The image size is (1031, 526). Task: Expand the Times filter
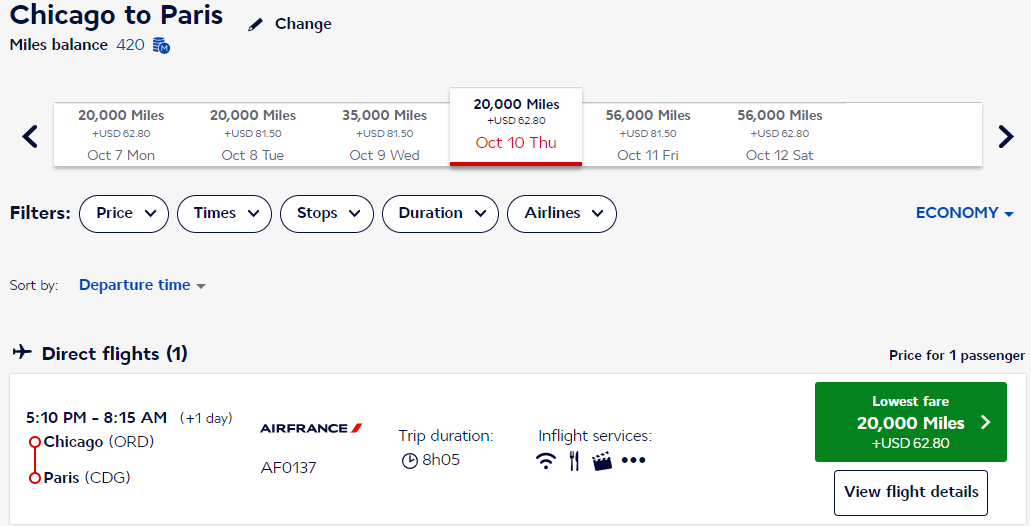click(x=224, y=213)
